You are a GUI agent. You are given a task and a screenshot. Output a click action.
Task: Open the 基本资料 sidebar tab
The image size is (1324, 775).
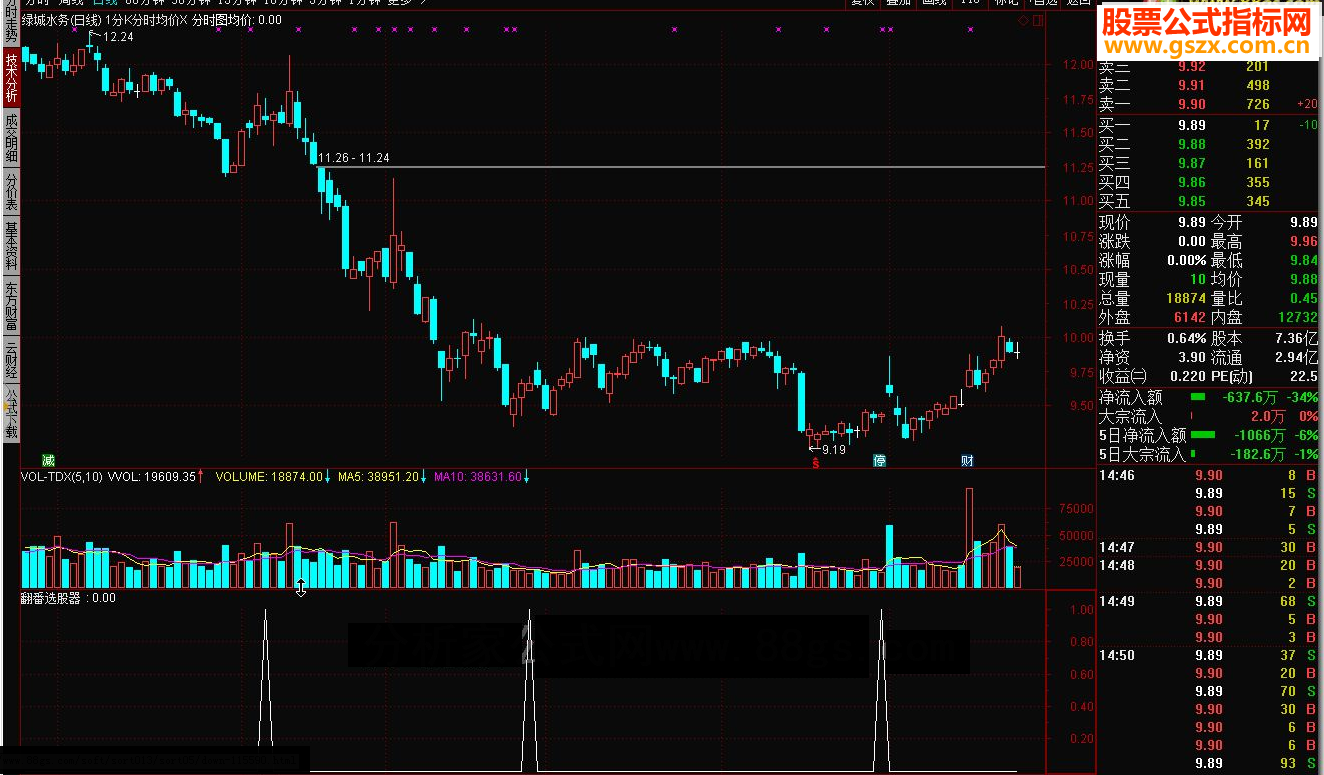(11, 246)
